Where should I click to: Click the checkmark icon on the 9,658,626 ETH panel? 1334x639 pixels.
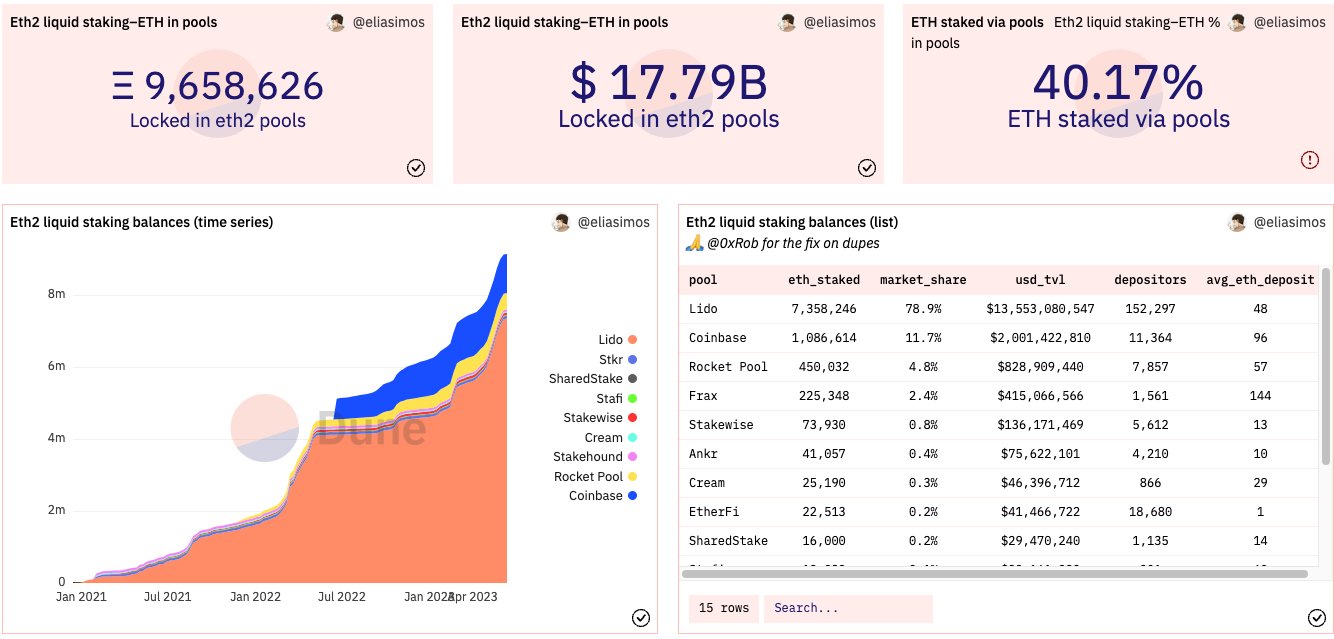tap(416, 168)
